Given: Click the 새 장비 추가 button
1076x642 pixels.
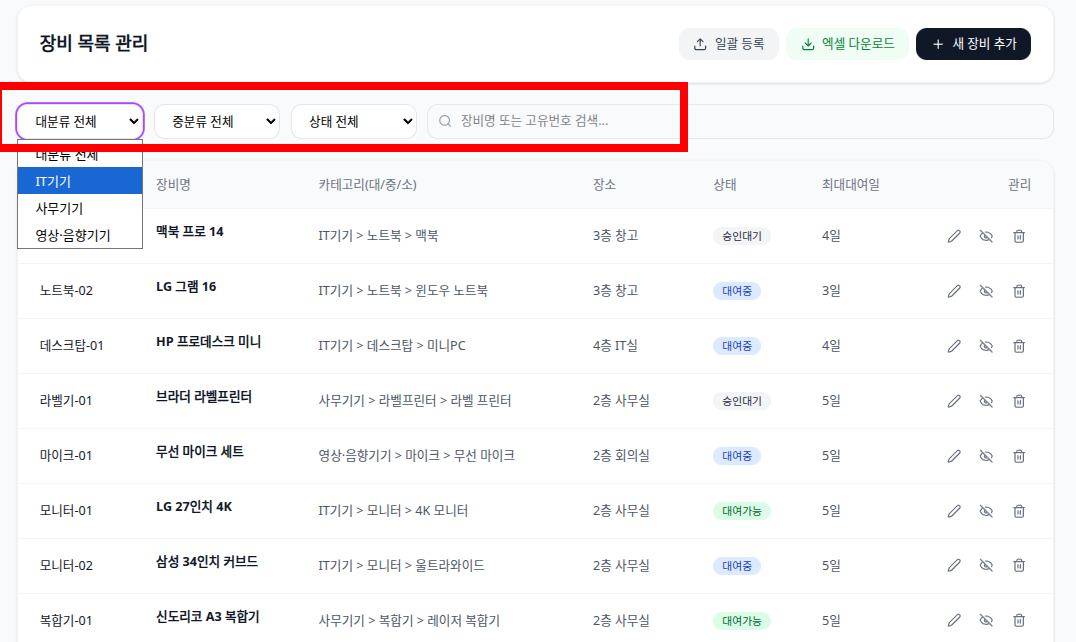Looking at the screenshot, I should point(973,44).
